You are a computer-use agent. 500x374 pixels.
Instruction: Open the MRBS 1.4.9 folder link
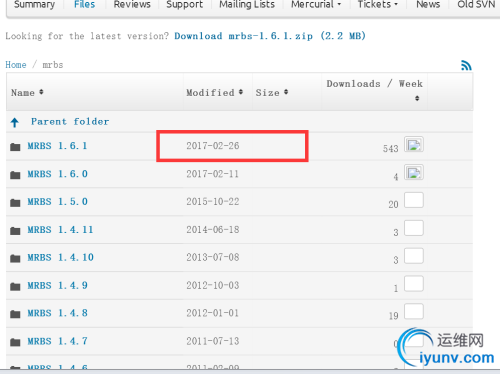(57, 285)
